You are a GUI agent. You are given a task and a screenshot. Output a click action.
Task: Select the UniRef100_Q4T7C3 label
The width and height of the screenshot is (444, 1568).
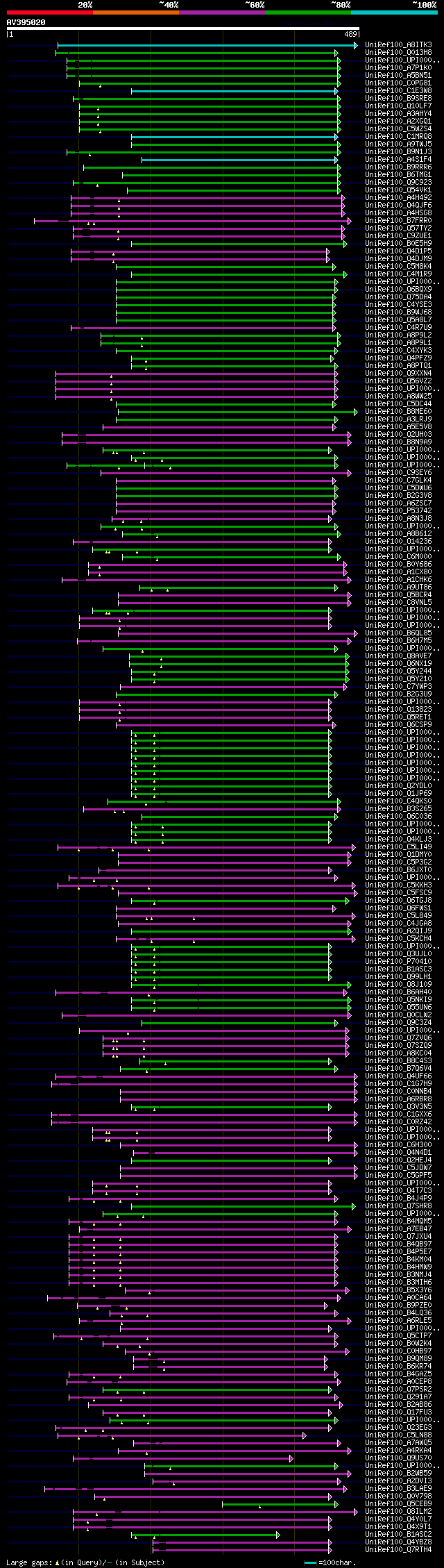pos(398,1191)
